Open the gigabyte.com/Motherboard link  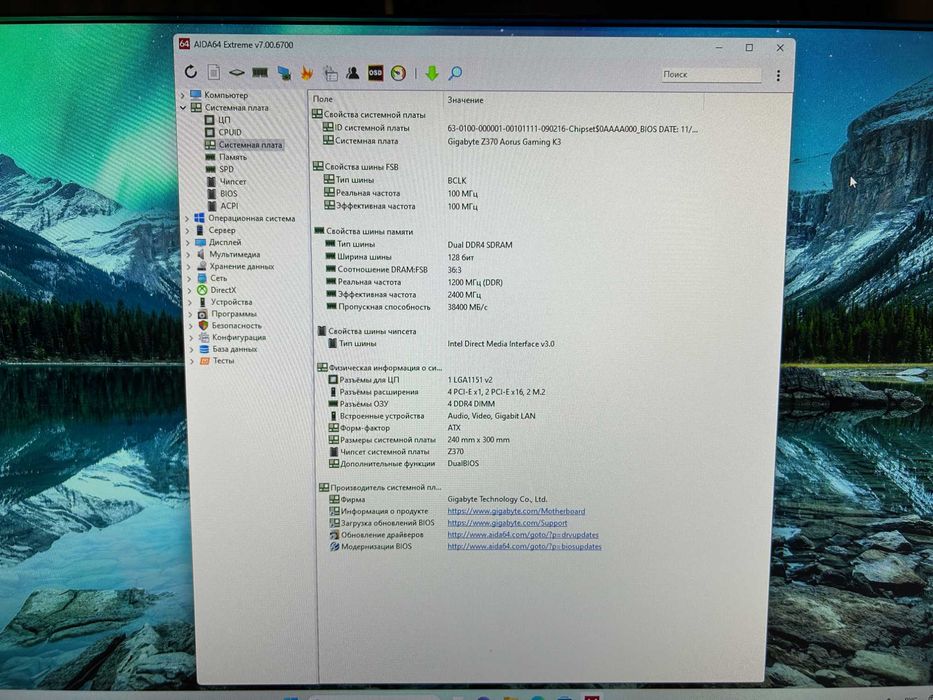point(516,511)
